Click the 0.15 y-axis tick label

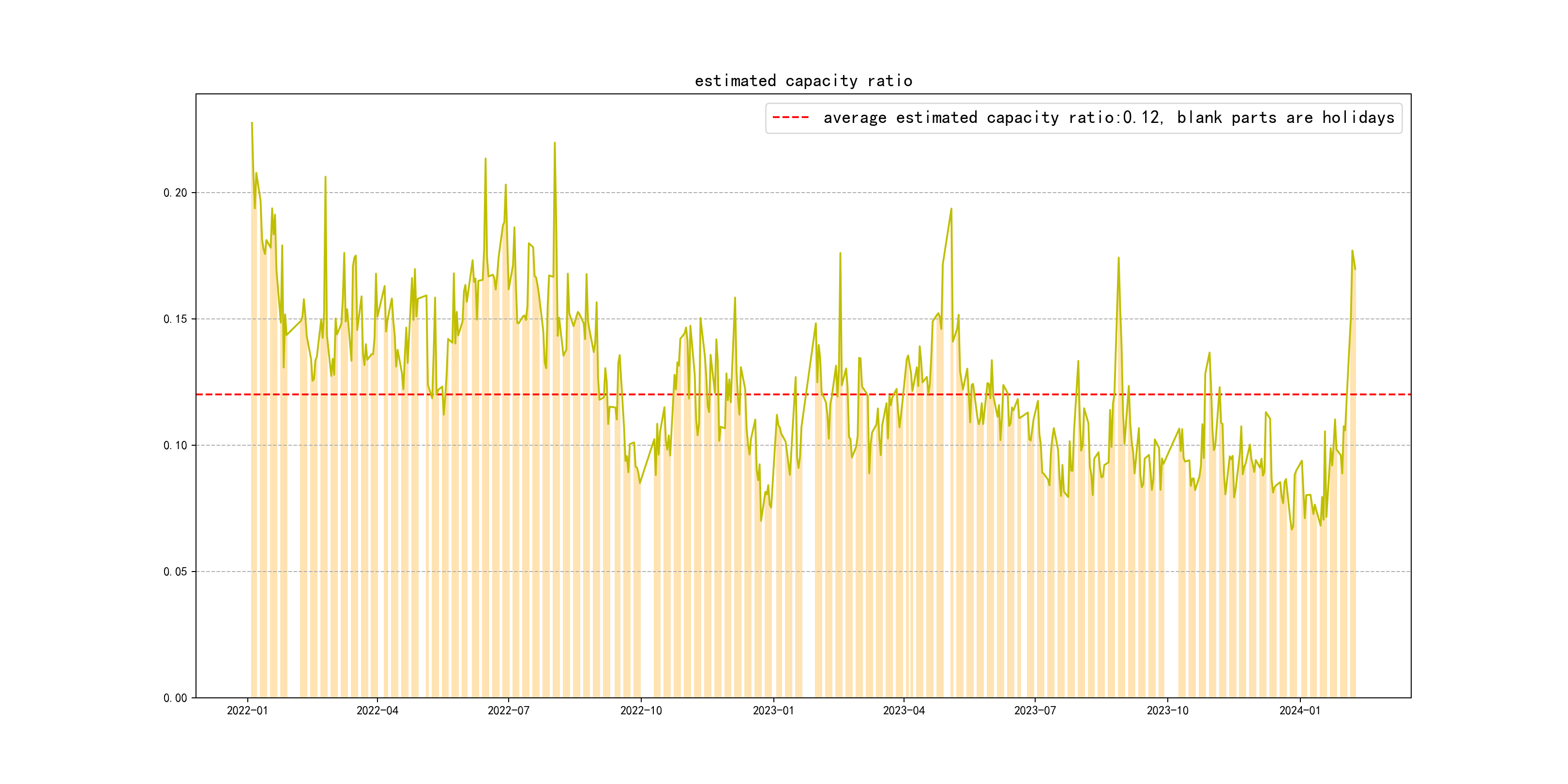[175, 319]
